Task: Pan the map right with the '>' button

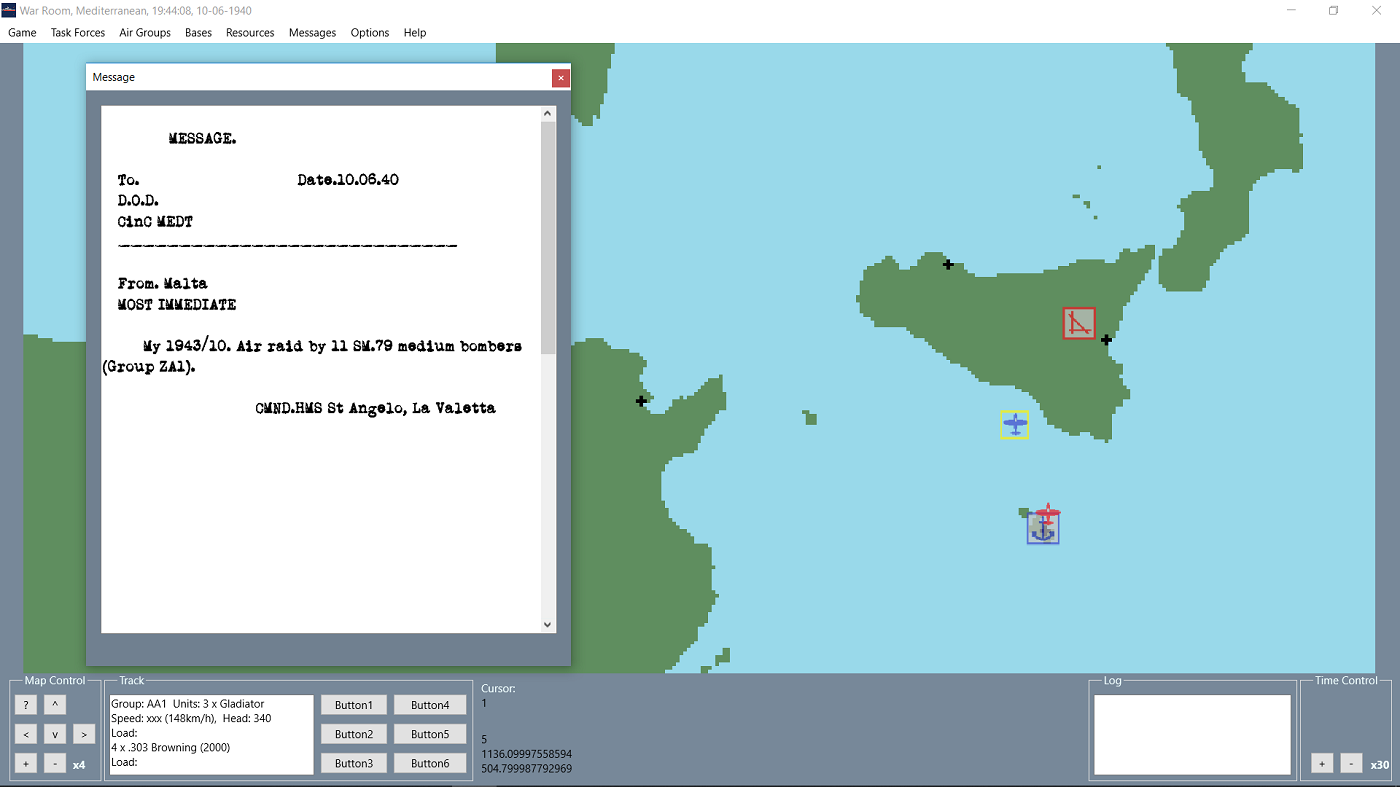Action: click(x=84, y=734)
